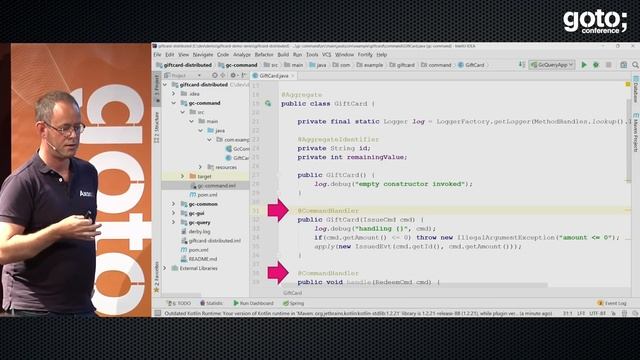Open the Structure side tool window

coord(156,127)
